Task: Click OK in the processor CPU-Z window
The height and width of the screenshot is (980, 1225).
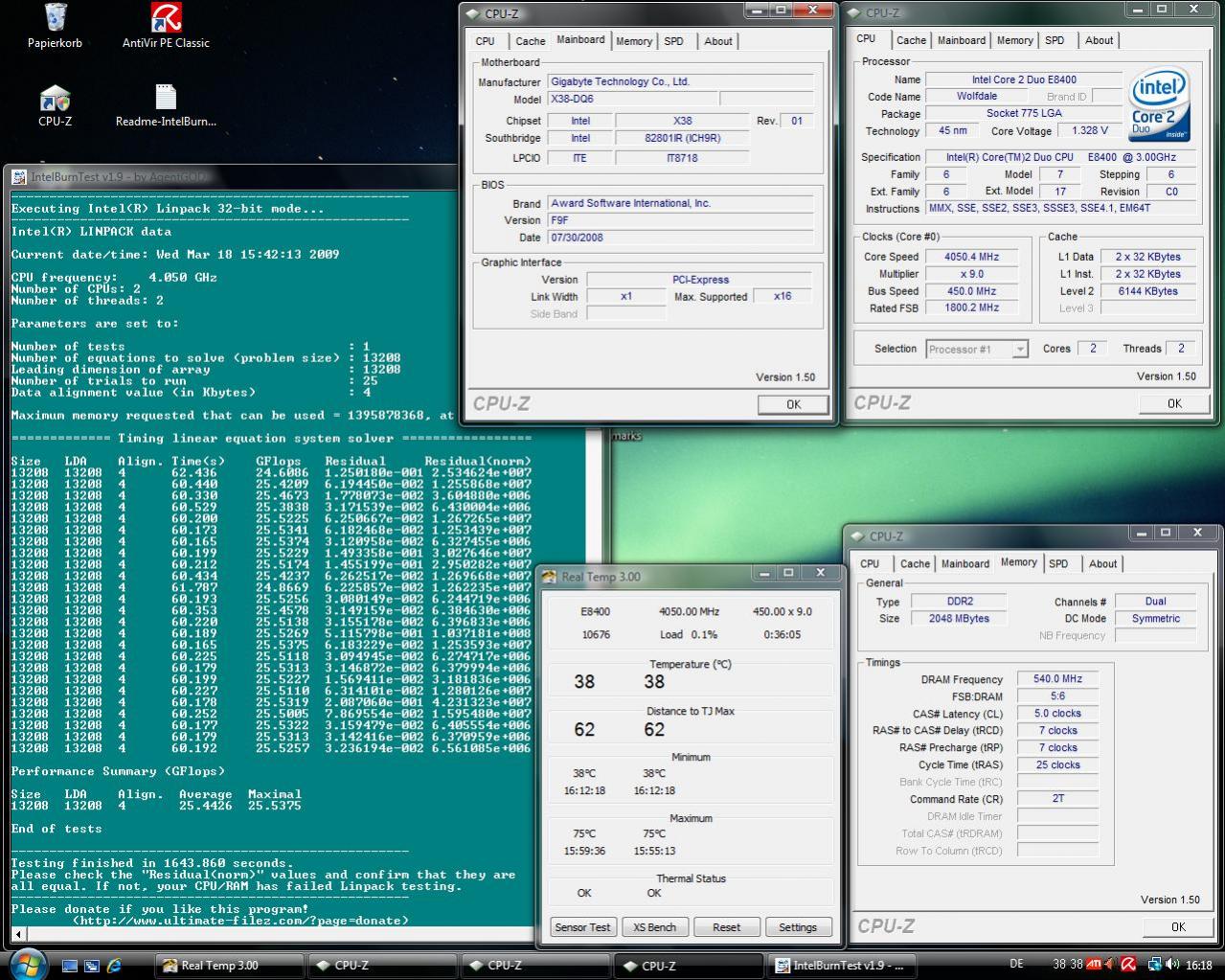Action: 1174,403
